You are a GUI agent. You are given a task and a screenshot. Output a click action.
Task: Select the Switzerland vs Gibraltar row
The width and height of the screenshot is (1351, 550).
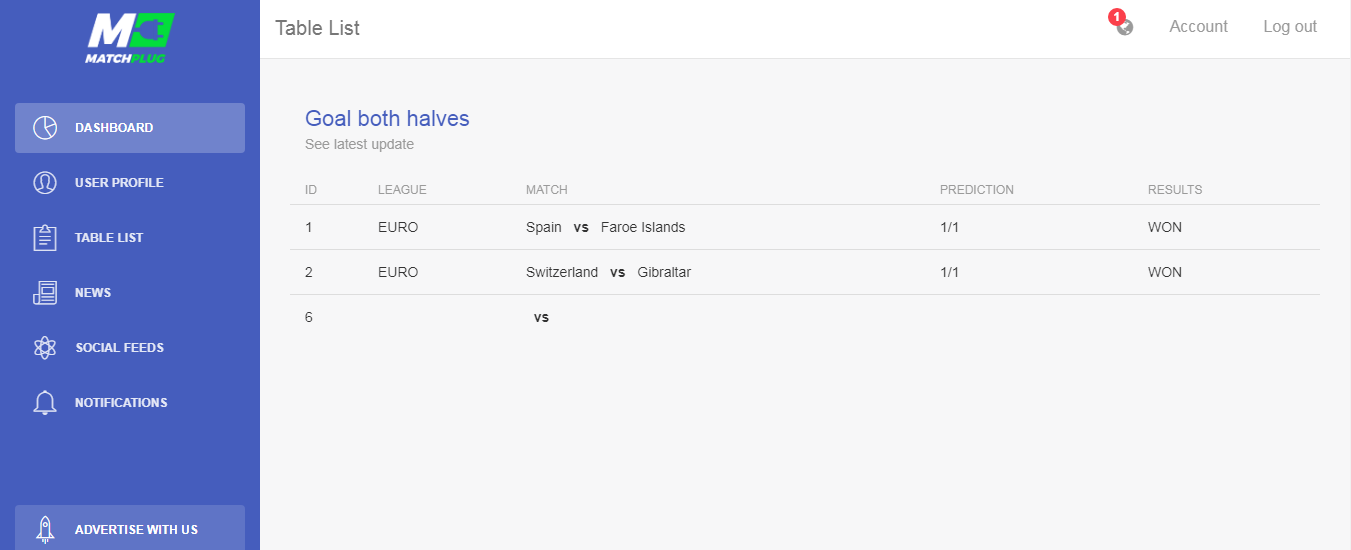pos(805,272)
